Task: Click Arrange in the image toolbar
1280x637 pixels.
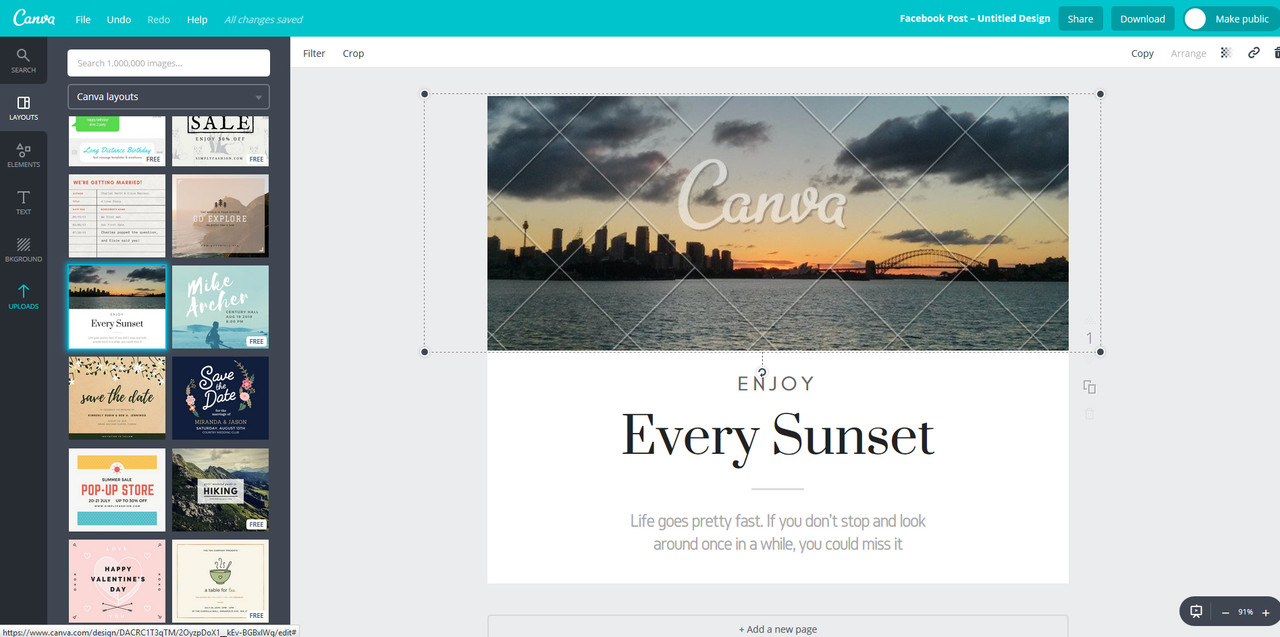Action: [x=1188, y=53]
